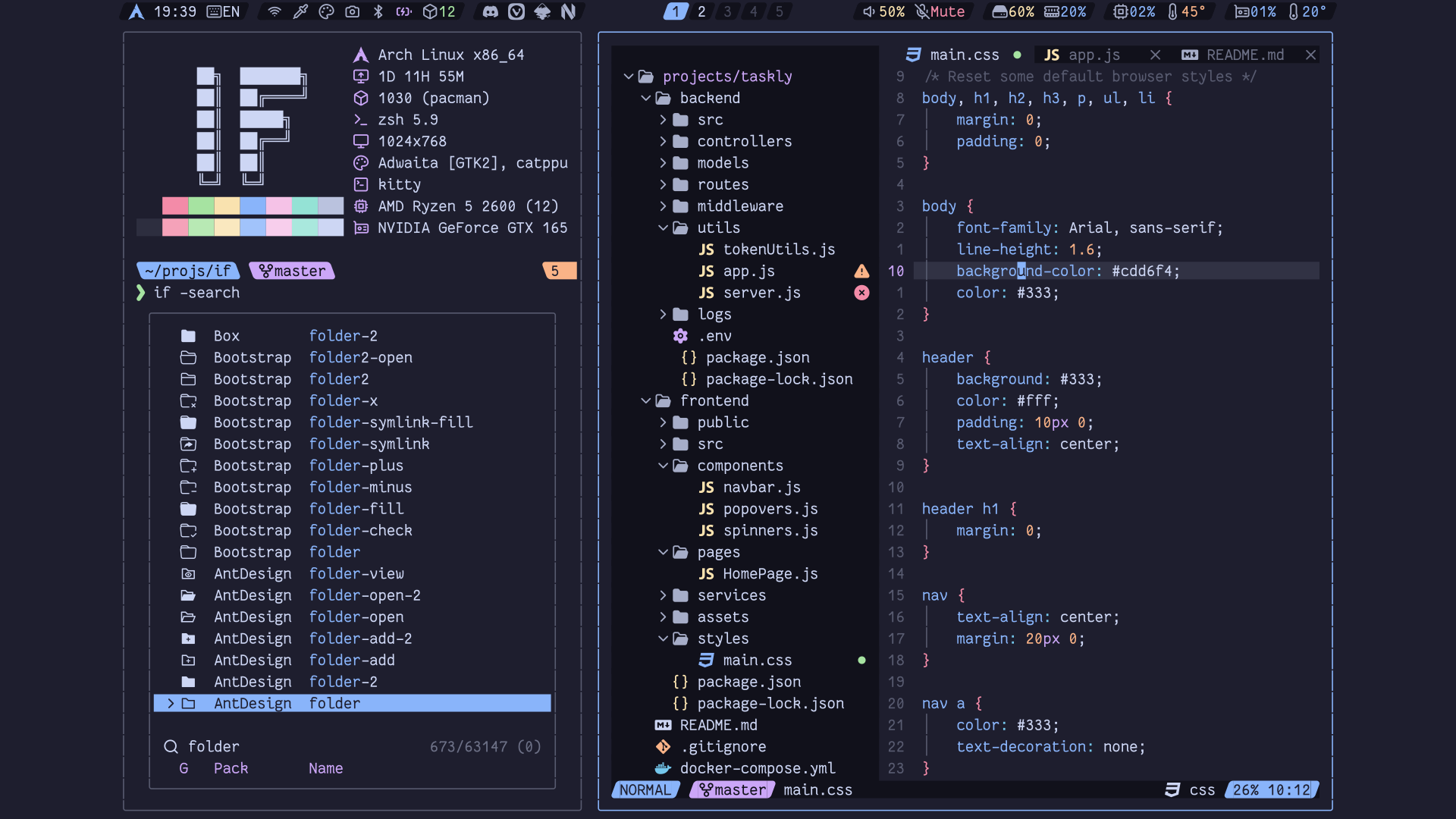Screen dimensions: 1456x819
Task: Open popovers.js in components
Action: (x=758, y=509)
